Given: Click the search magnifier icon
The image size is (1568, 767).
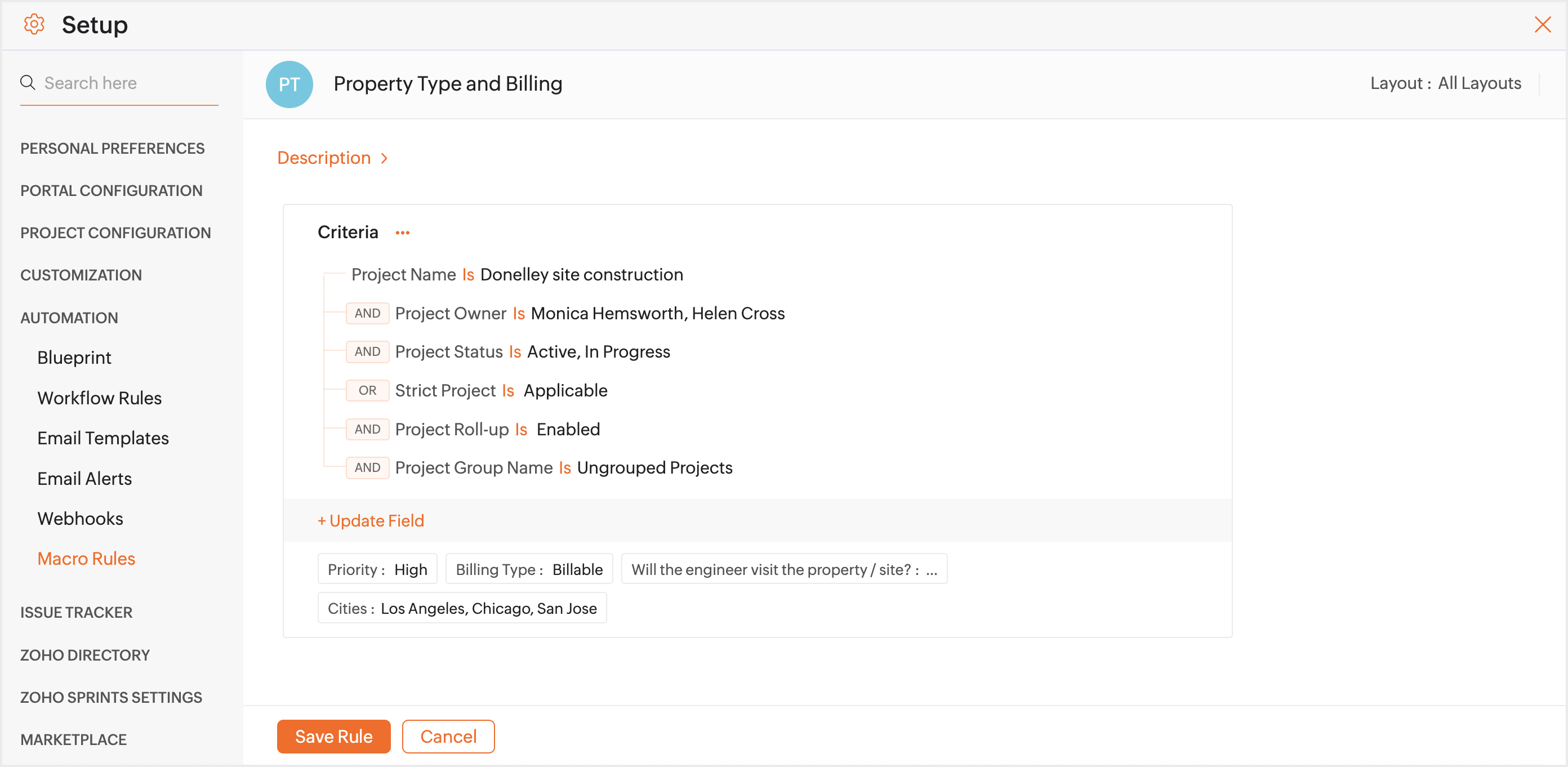Looking at the screenshot, I should tap(28, 82).
